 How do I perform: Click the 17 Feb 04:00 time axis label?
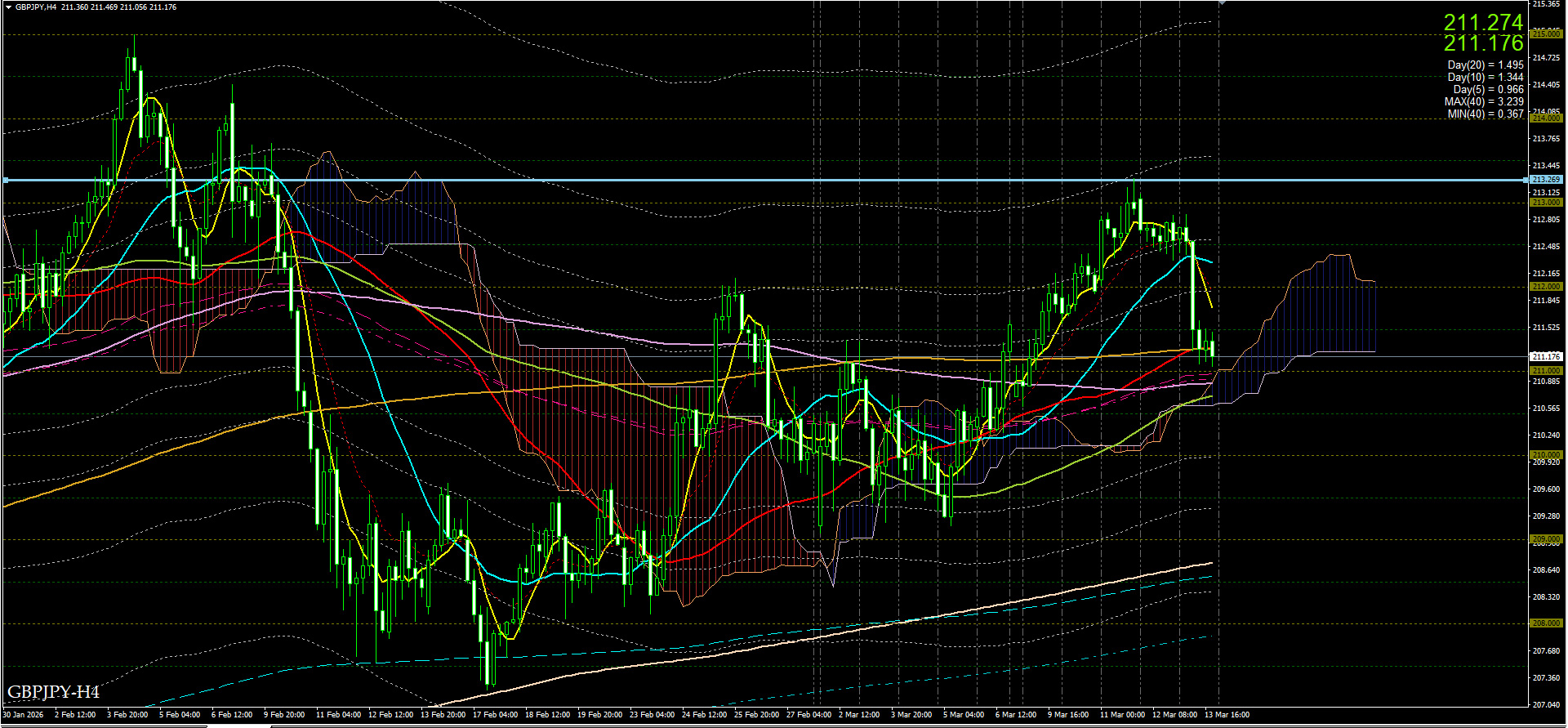pos(495,715)
